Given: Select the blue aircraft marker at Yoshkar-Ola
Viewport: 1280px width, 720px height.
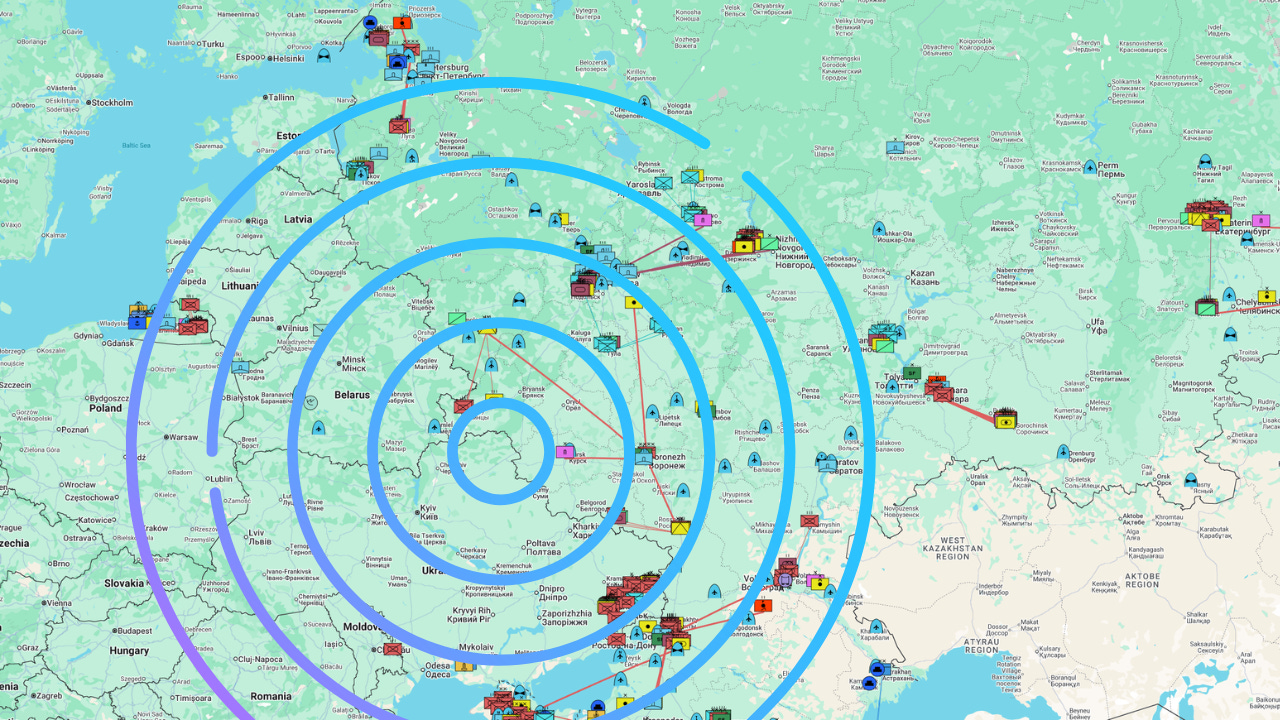Looking at the screenshot, I should click(879, 229).
